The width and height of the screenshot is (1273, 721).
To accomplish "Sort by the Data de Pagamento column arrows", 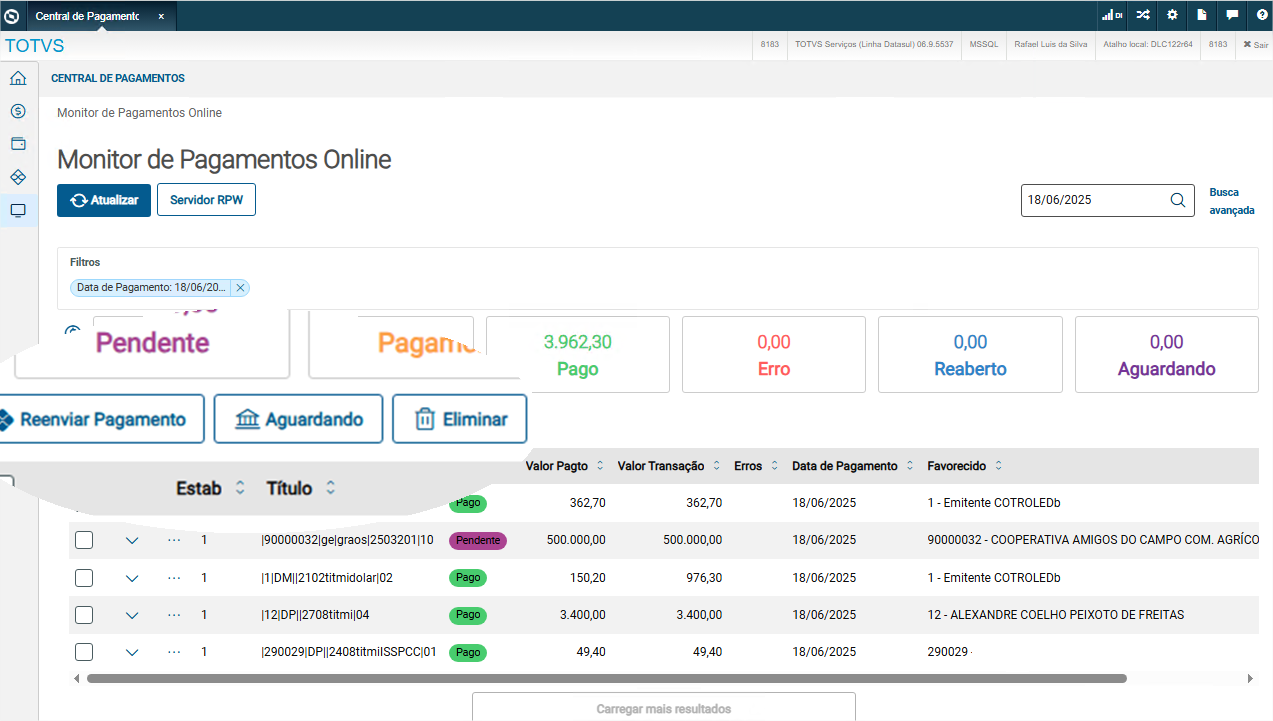I will tap(910, 466).
